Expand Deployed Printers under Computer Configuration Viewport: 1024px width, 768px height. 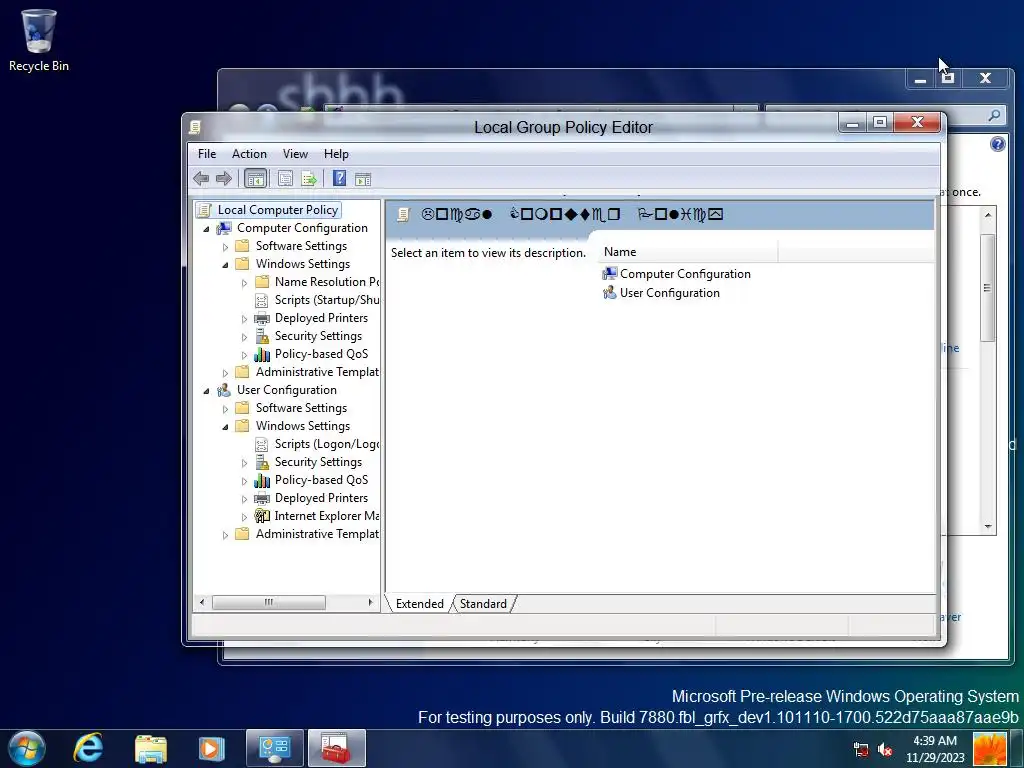coord(244,319)
